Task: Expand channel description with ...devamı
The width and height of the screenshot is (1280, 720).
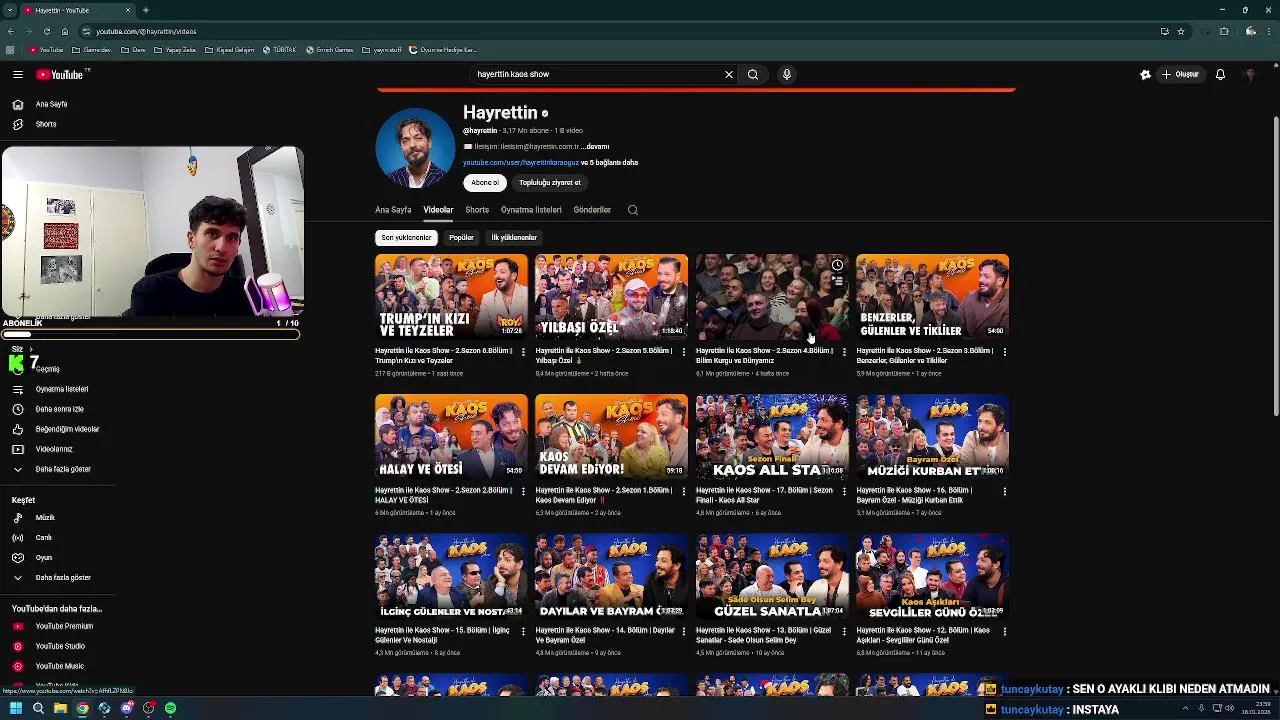Action: click(595, 147)
